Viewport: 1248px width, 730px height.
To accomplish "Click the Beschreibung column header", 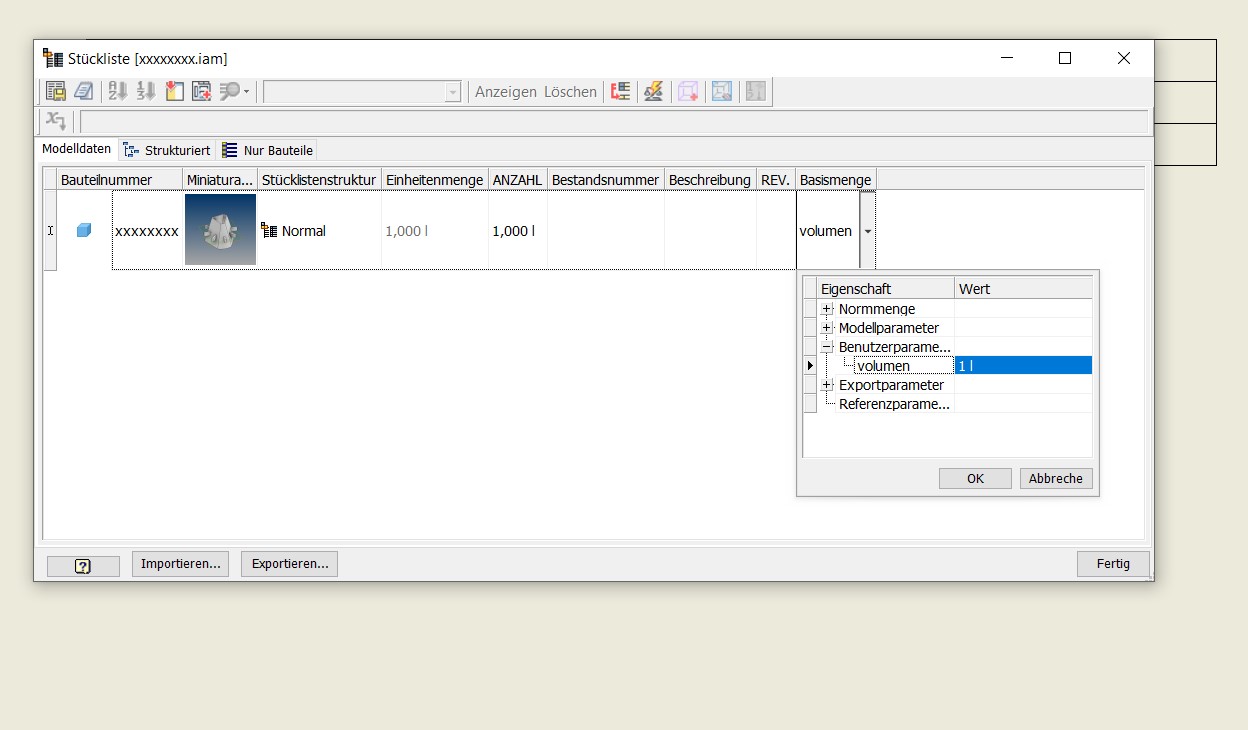I will click(710, 180).
